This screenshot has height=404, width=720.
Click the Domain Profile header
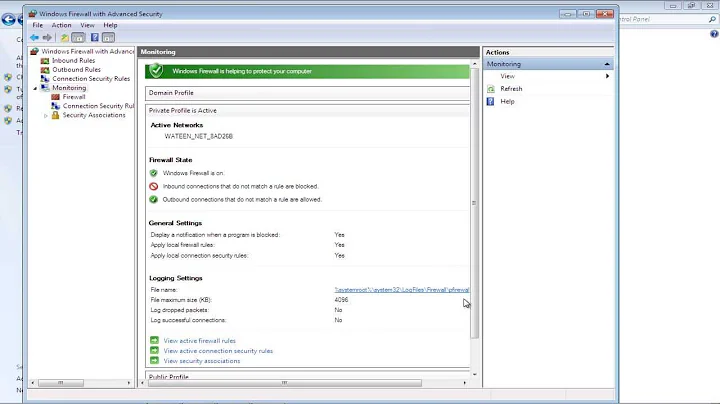307,93
